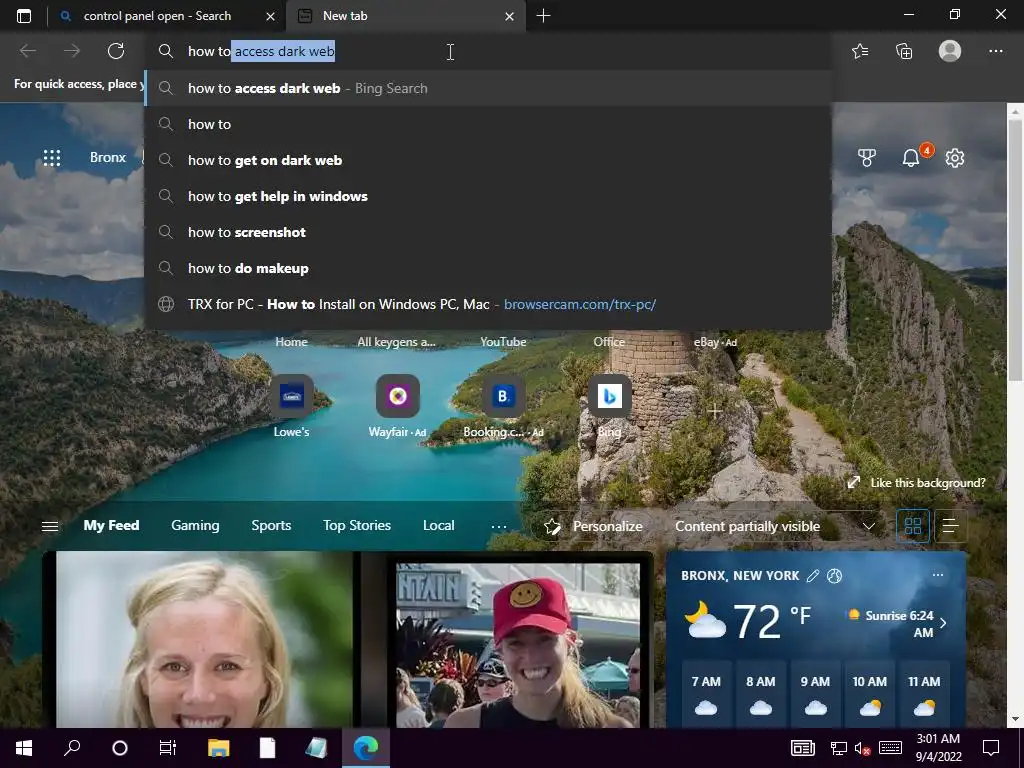Click inside the address bar text field
1024x768 pixels.
tap(488, 51)
